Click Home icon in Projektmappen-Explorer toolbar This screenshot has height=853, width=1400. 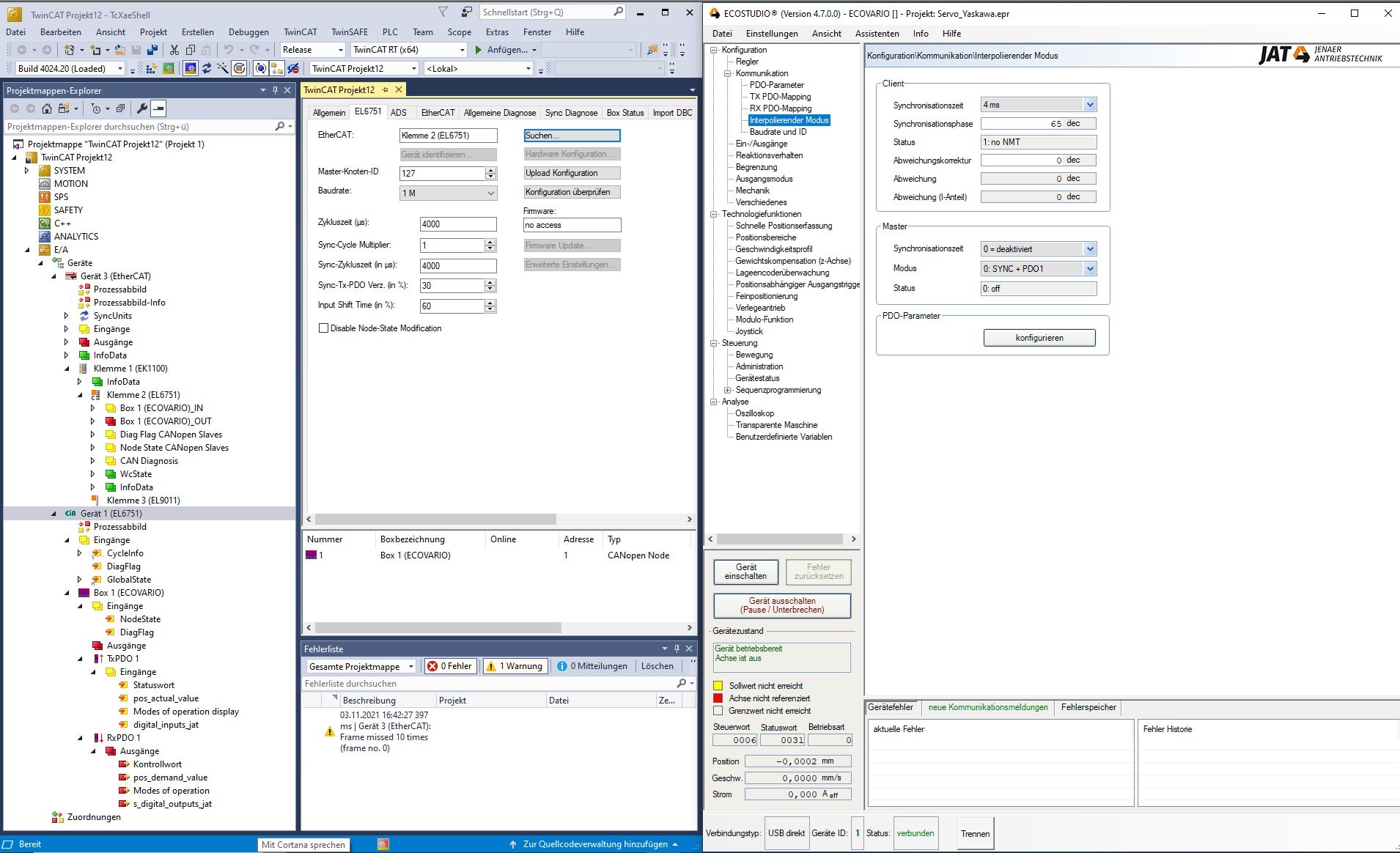click(x=47, y=108)
